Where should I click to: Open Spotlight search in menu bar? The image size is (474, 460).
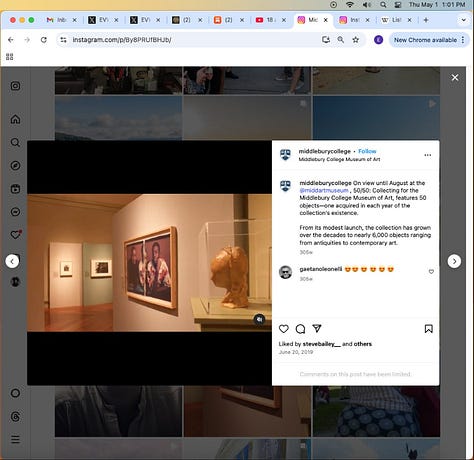coord(383,5)
